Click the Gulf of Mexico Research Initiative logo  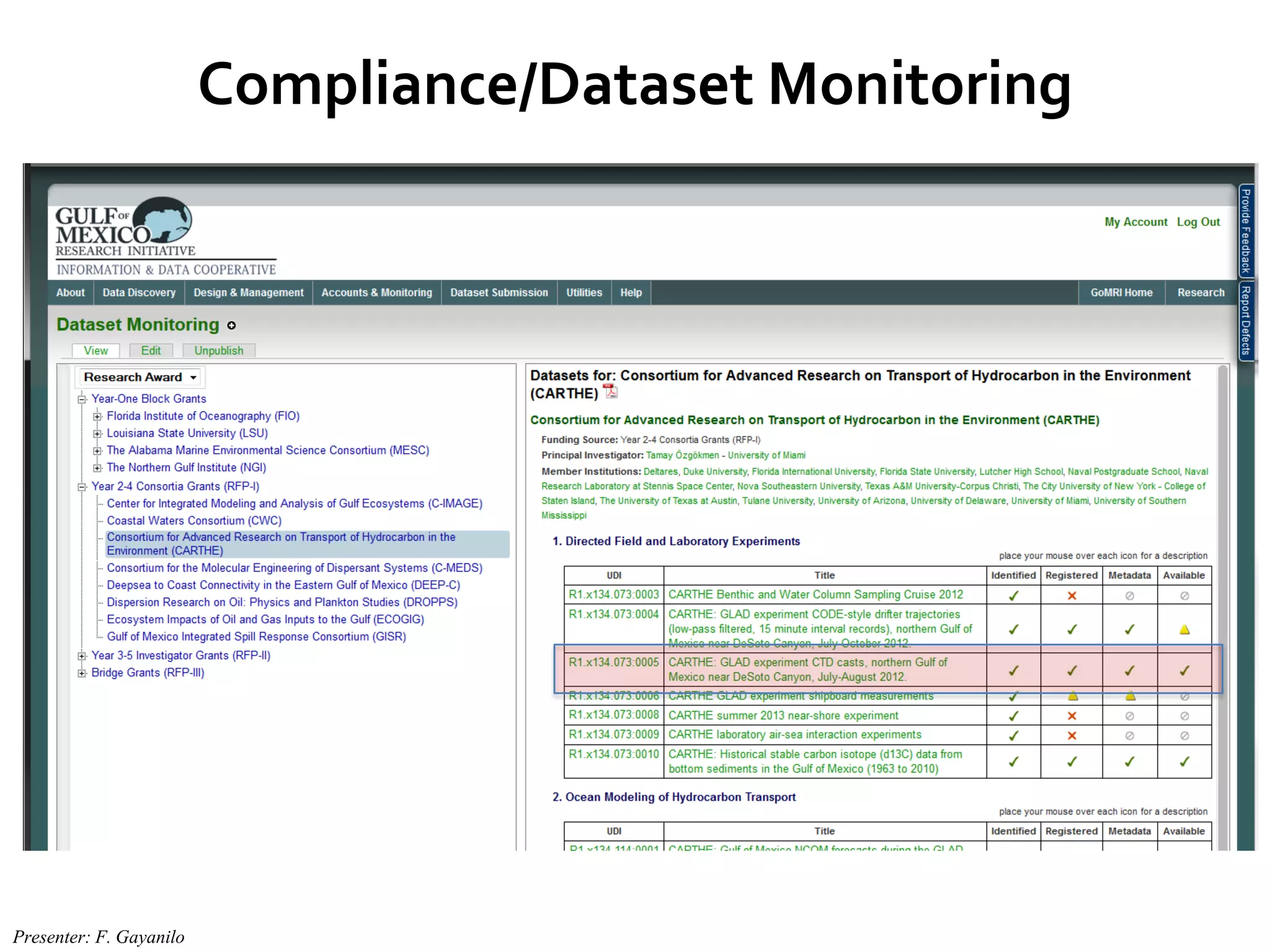[166, 236]
